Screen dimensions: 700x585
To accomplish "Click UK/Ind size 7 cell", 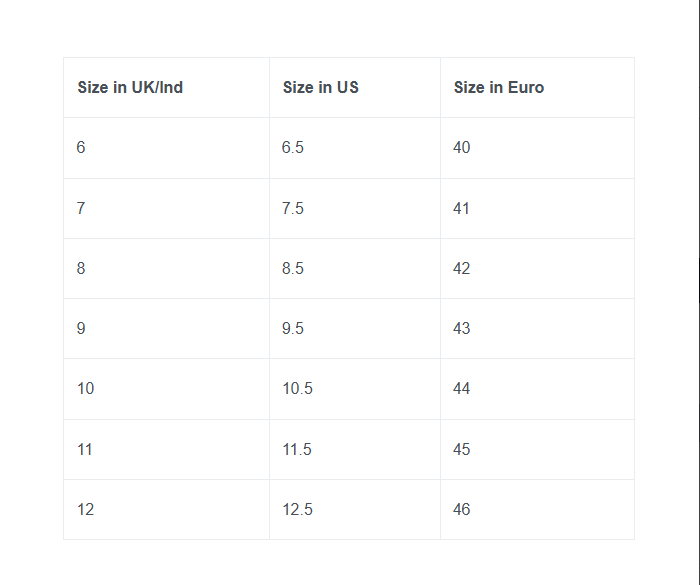I will pos(81,209).
